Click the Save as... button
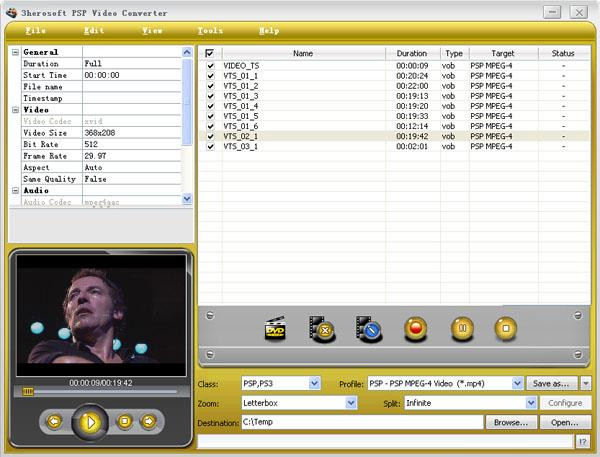The image size is (600, 457). (x=552, y=383)
